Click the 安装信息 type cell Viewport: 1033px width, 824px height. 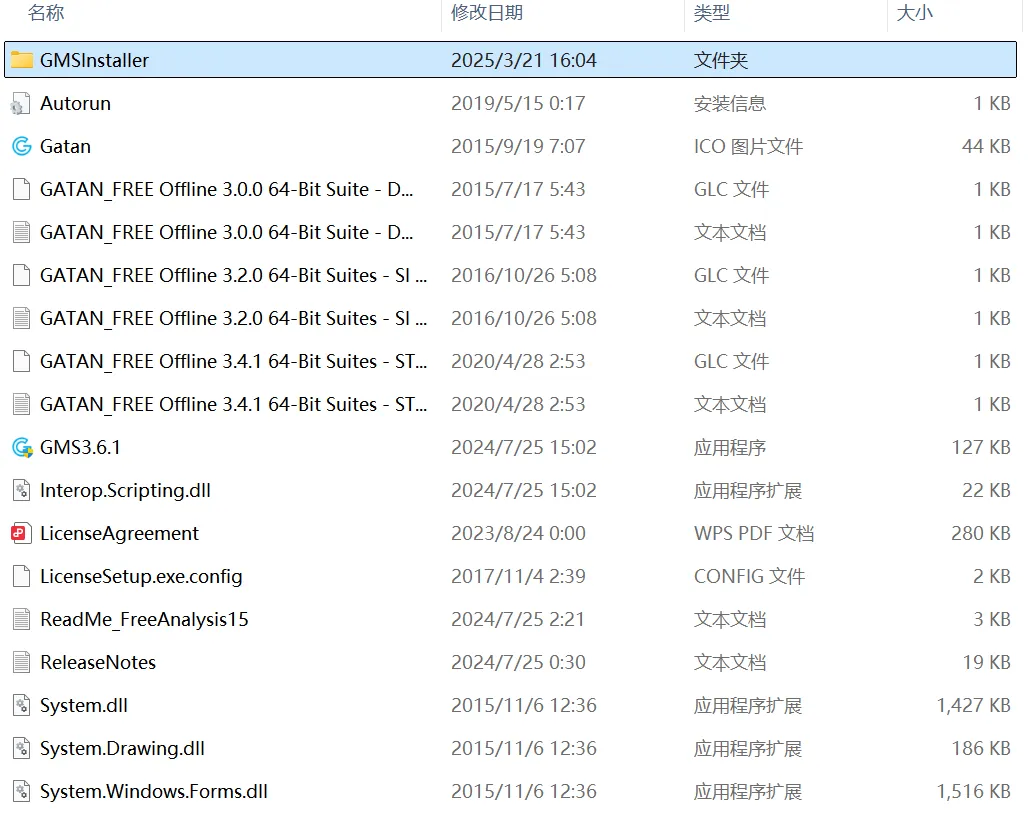click(x=730, y=103)
